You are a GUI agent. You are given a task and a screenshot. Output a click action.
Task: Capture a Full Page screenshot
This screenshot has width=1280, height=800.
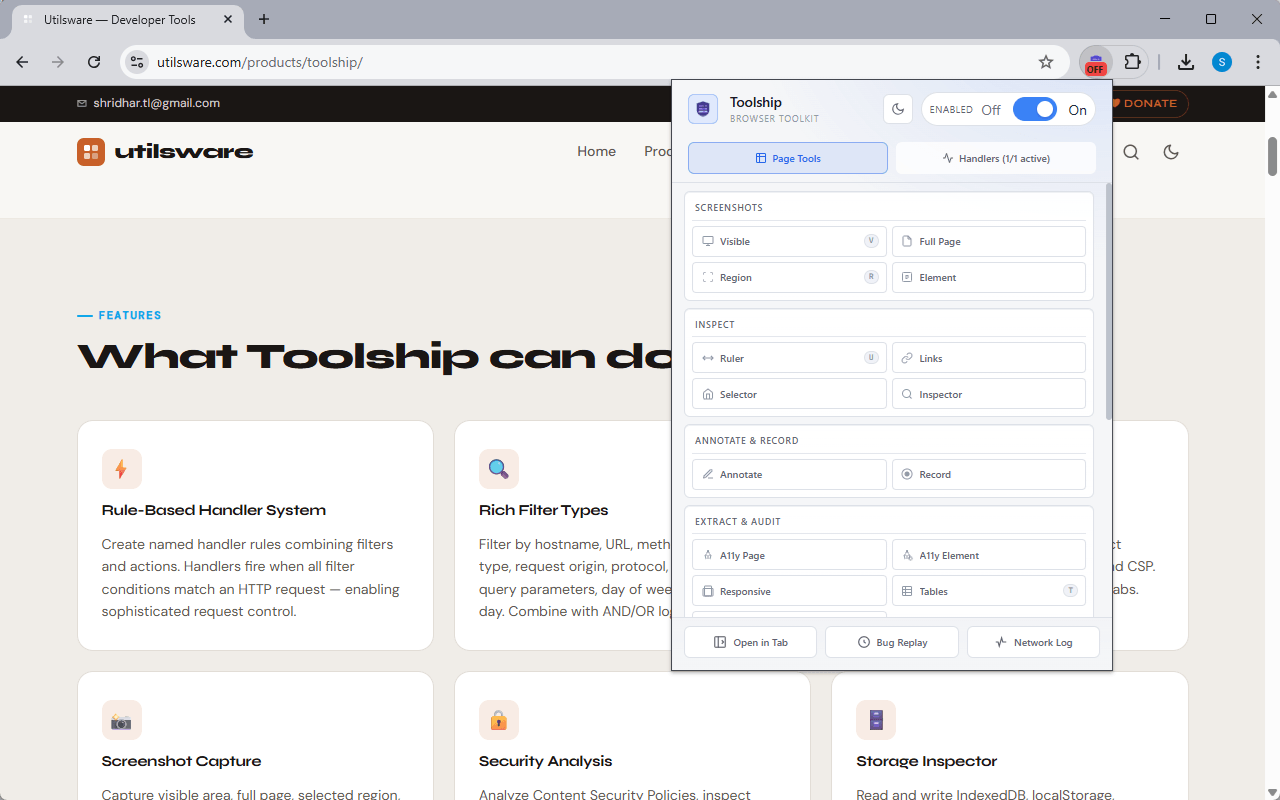pos(988,241)
